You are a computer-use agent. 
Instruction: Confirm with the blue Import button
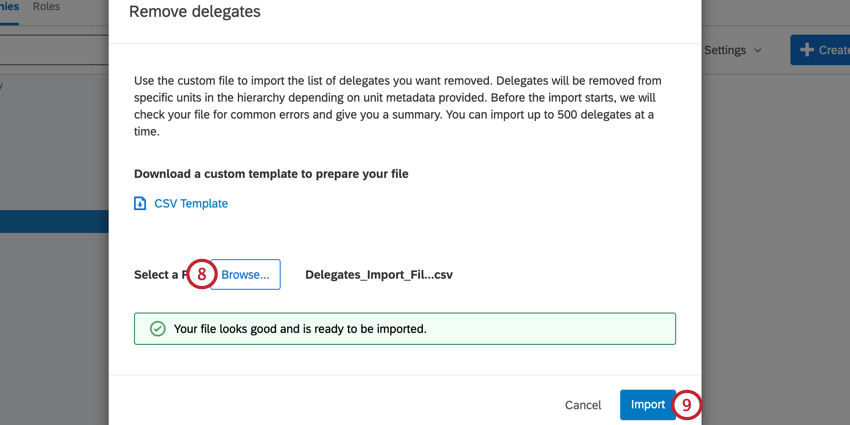pyautogui.click(x=648, y=405)
